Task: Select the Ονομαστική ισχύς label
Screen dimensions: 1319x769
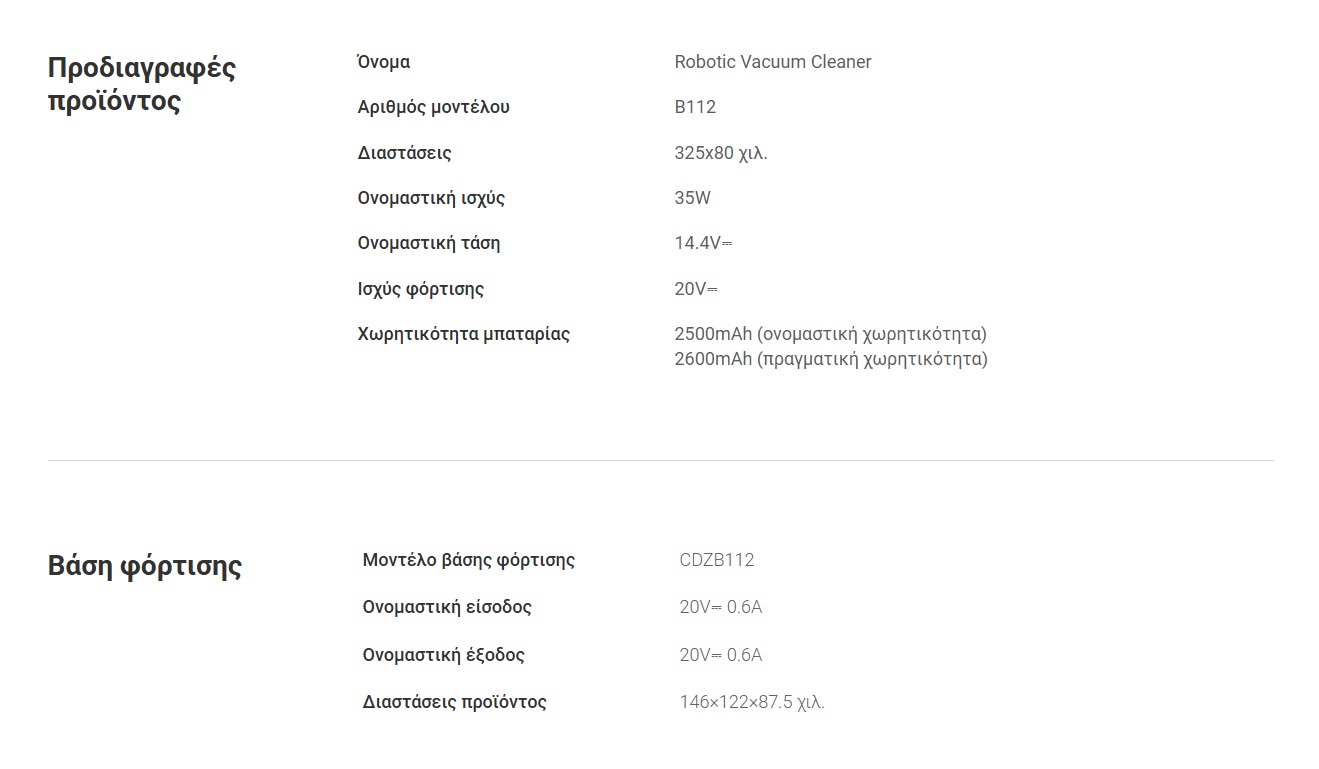Action: (432, 198)
